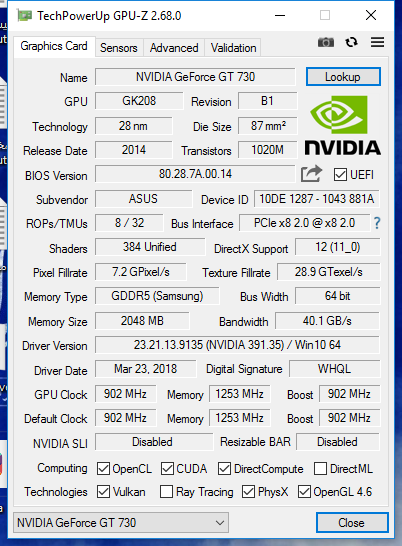Click the Default Clock row Memory 1253 MHz field
This screenshot has width=402, height=546.
point(240,418)
